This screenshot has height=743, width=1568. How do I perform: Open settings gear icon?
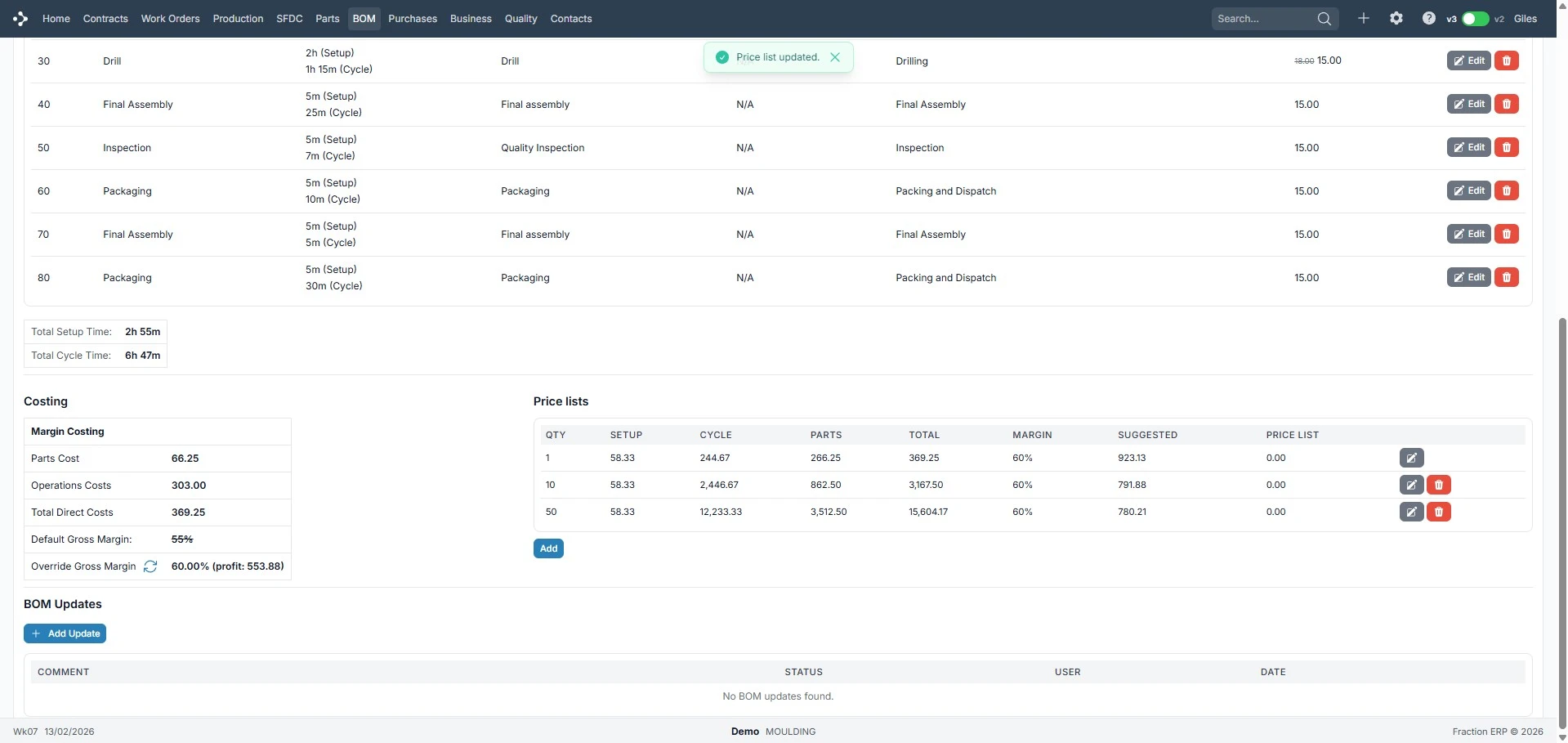click(1396, 18)
